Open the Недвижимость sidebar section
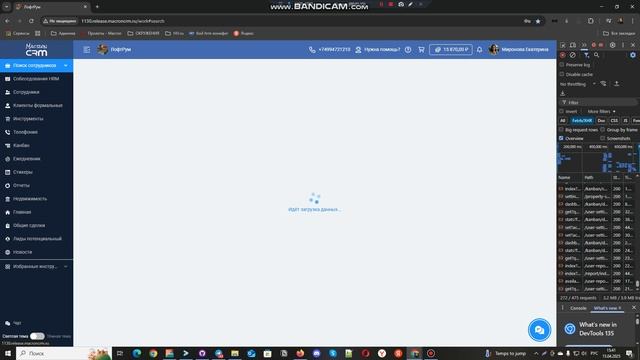Viewport: 640px width, 360px height. [x=36, y=199]
